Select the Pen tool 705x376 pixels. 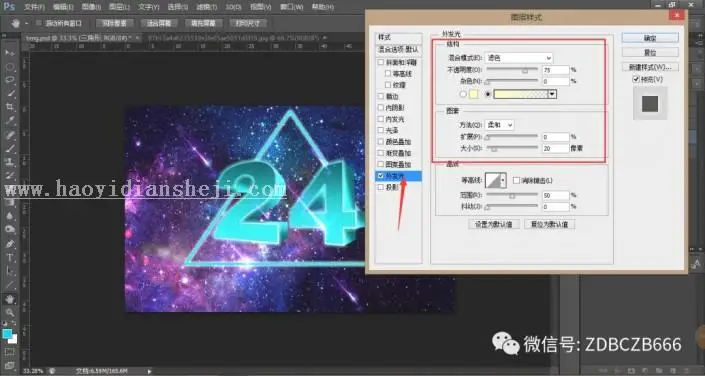(10, 244)
